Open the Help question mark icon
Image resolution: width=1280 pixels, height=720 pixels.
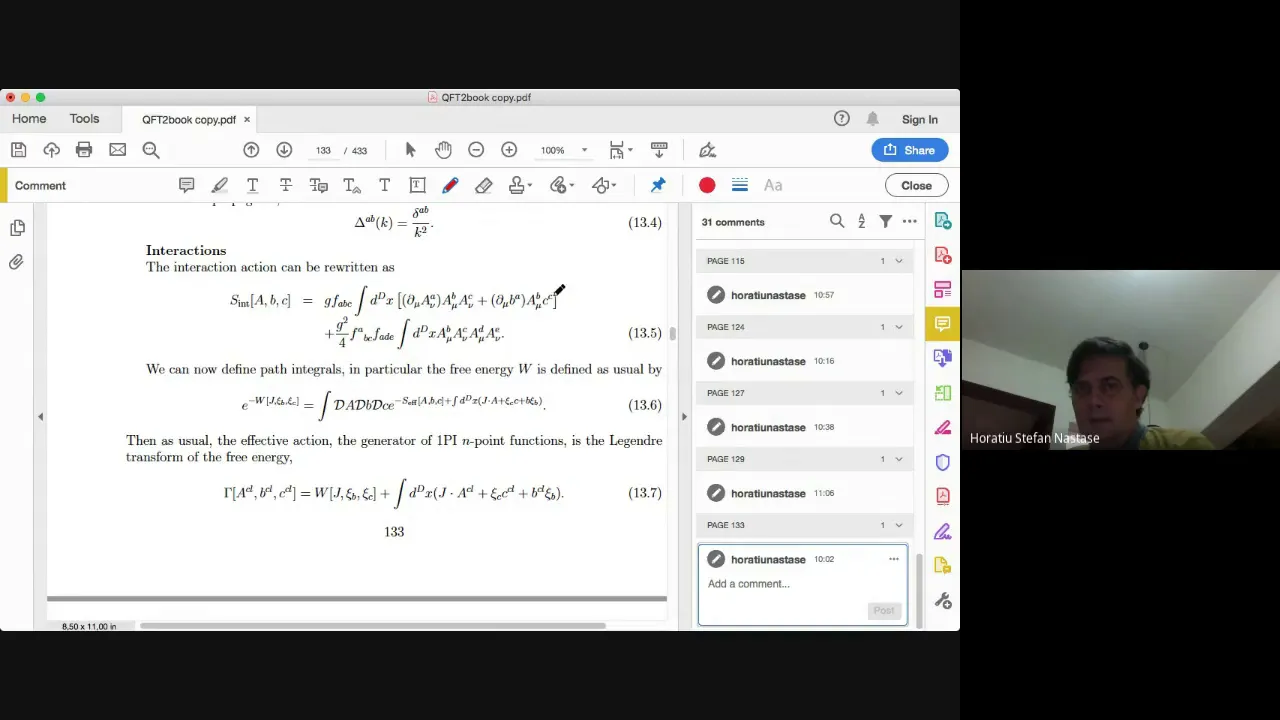point(842,119)
